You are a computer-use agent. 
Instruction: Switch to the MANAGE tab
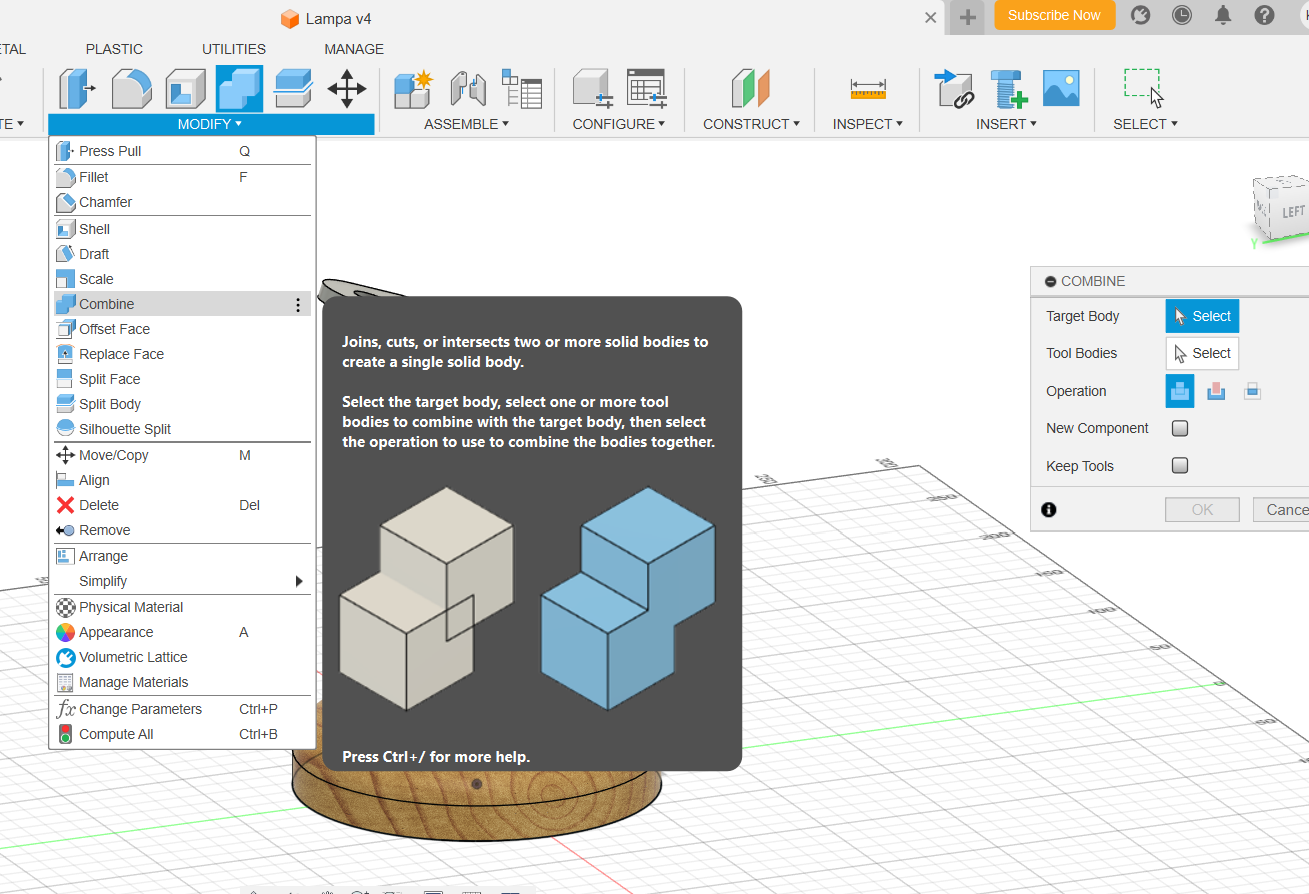(x=354, y=49)
